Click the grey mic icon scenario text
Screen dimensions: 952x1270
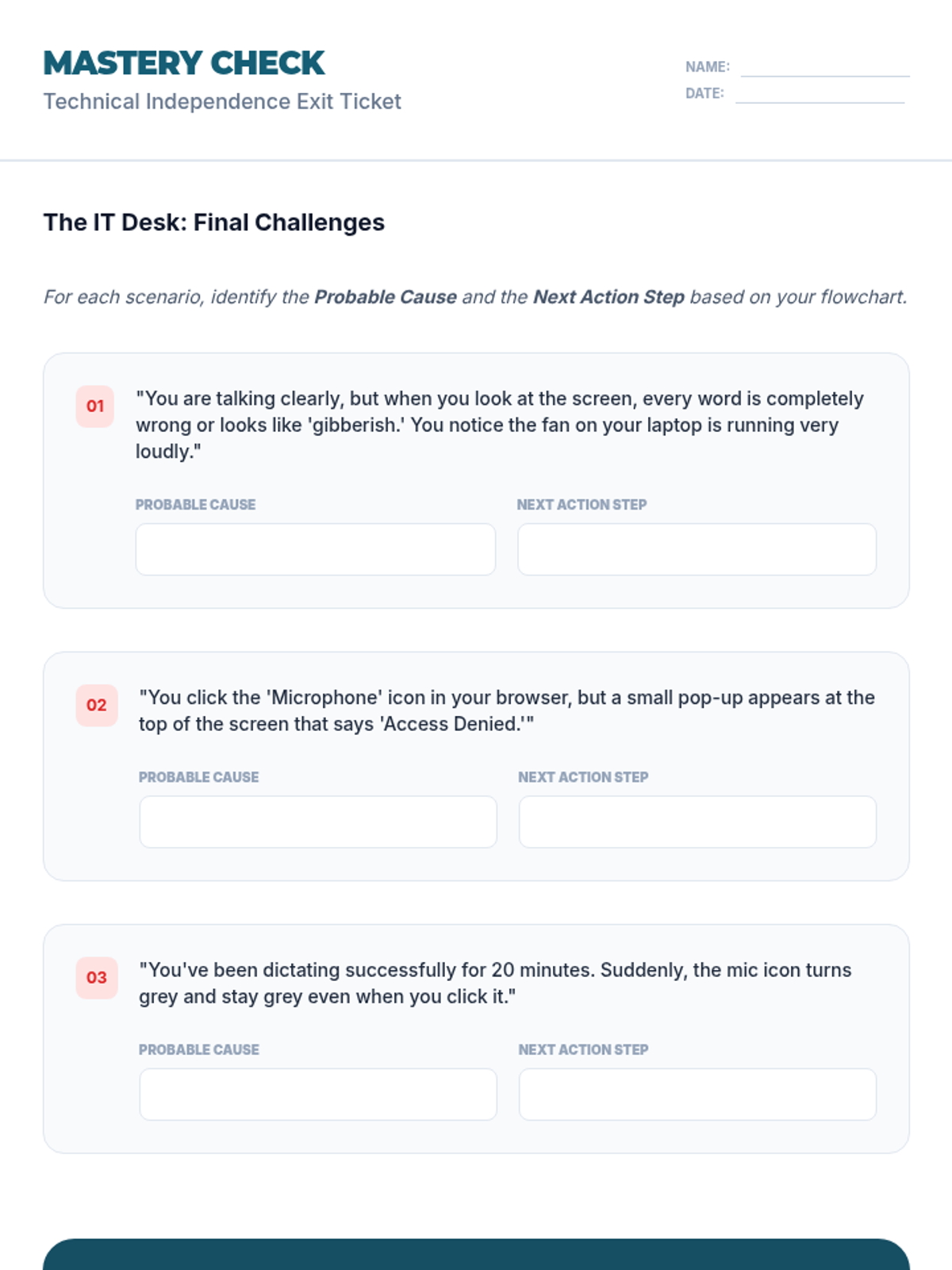pyautogui.click(x=495, y=983)
